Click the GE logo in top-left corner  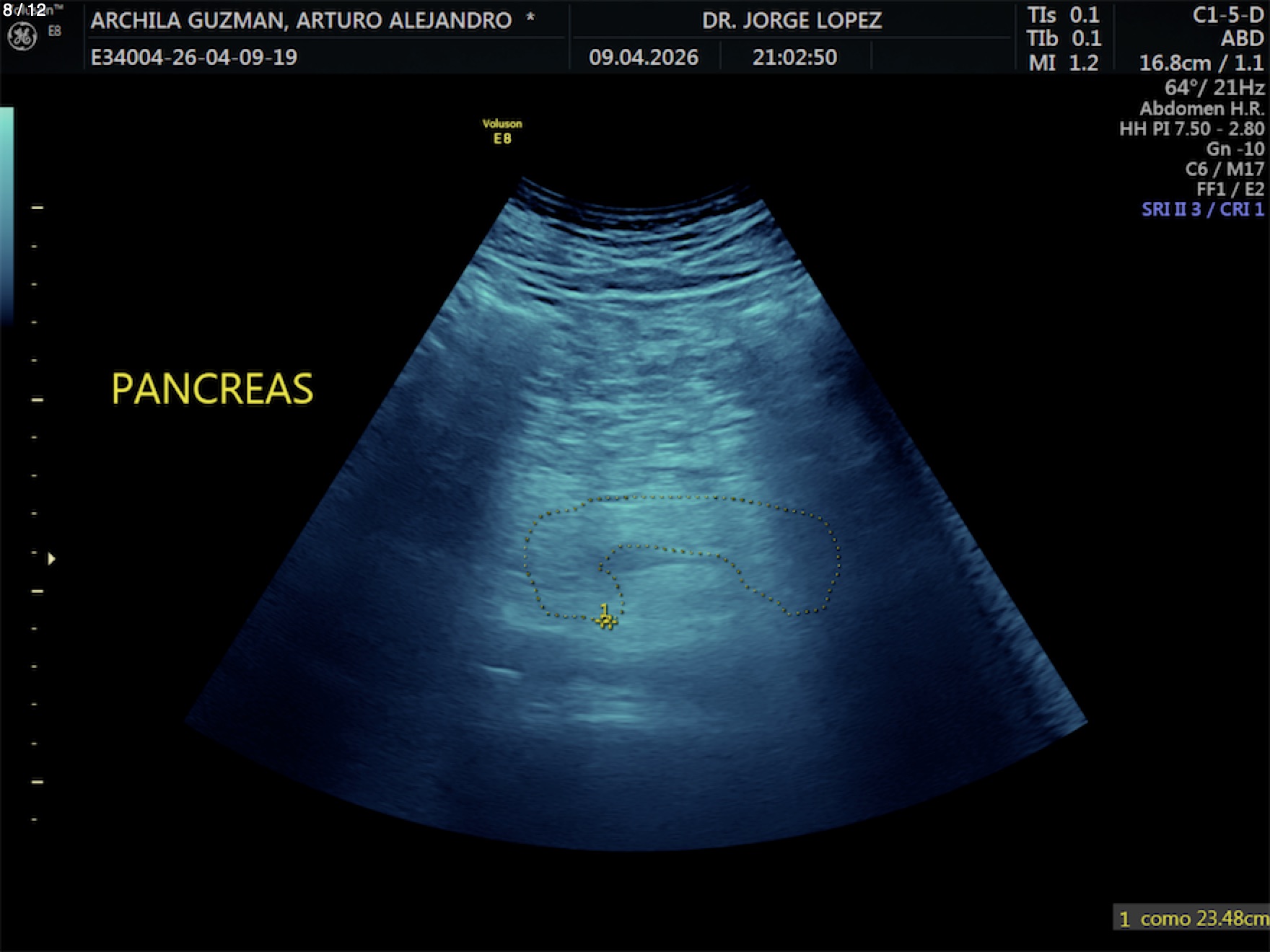[x=22, y=38]
